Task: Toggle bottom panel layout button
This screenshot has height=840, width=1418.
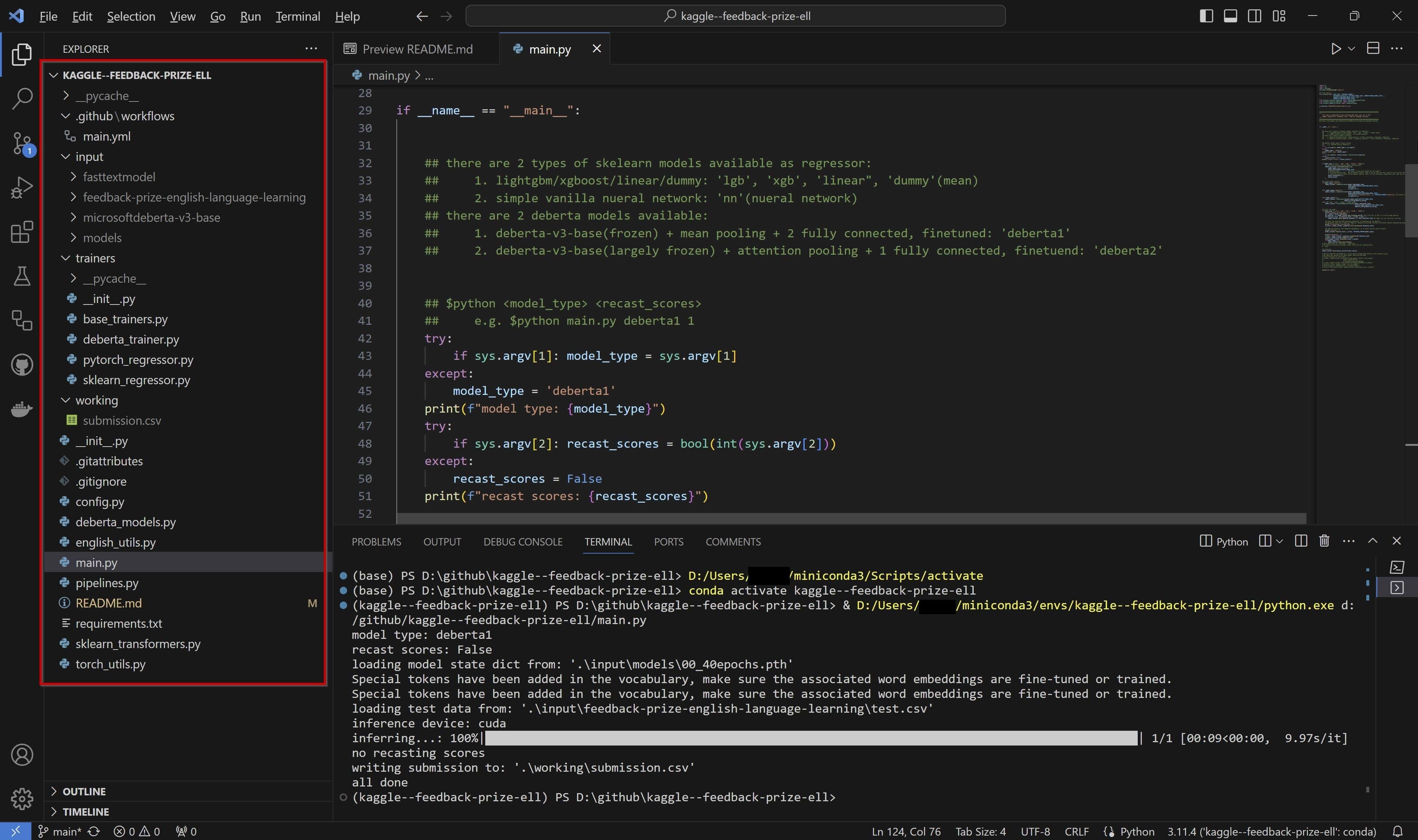Action: pyautogui.click(x=1230, y=16)
